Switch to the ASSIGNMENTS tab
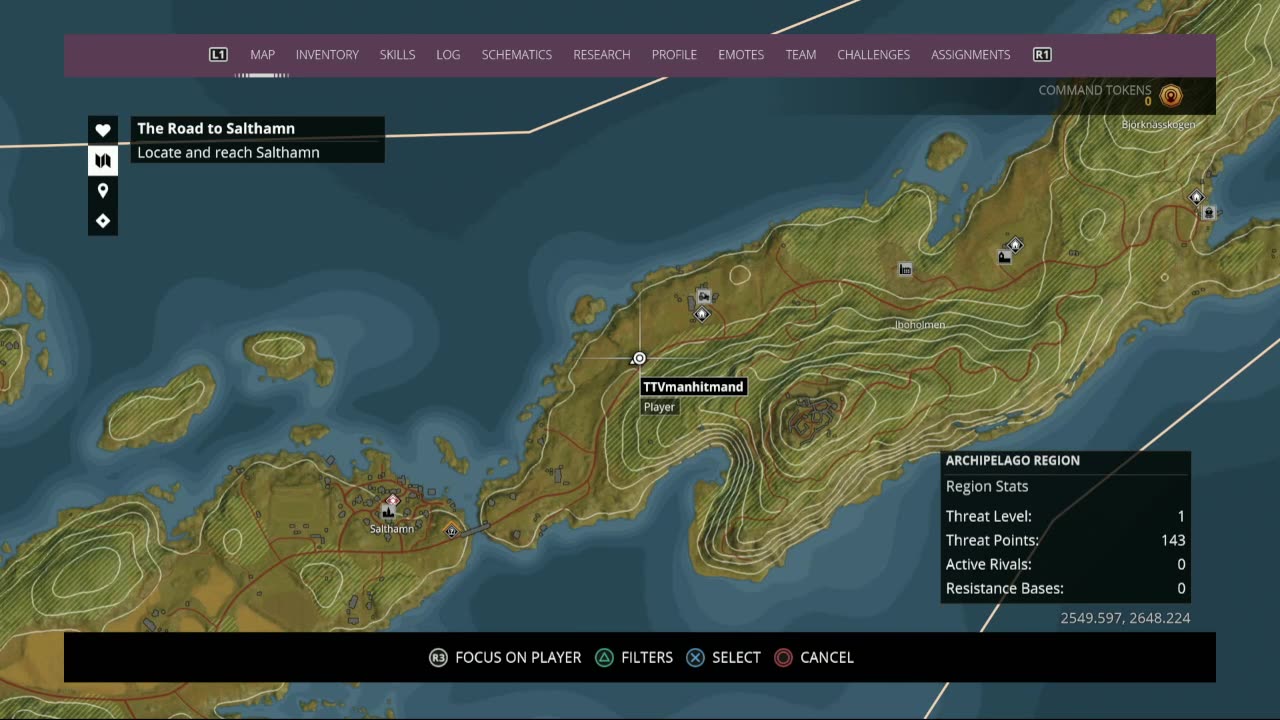1280x720 pixels. [971, 55]
